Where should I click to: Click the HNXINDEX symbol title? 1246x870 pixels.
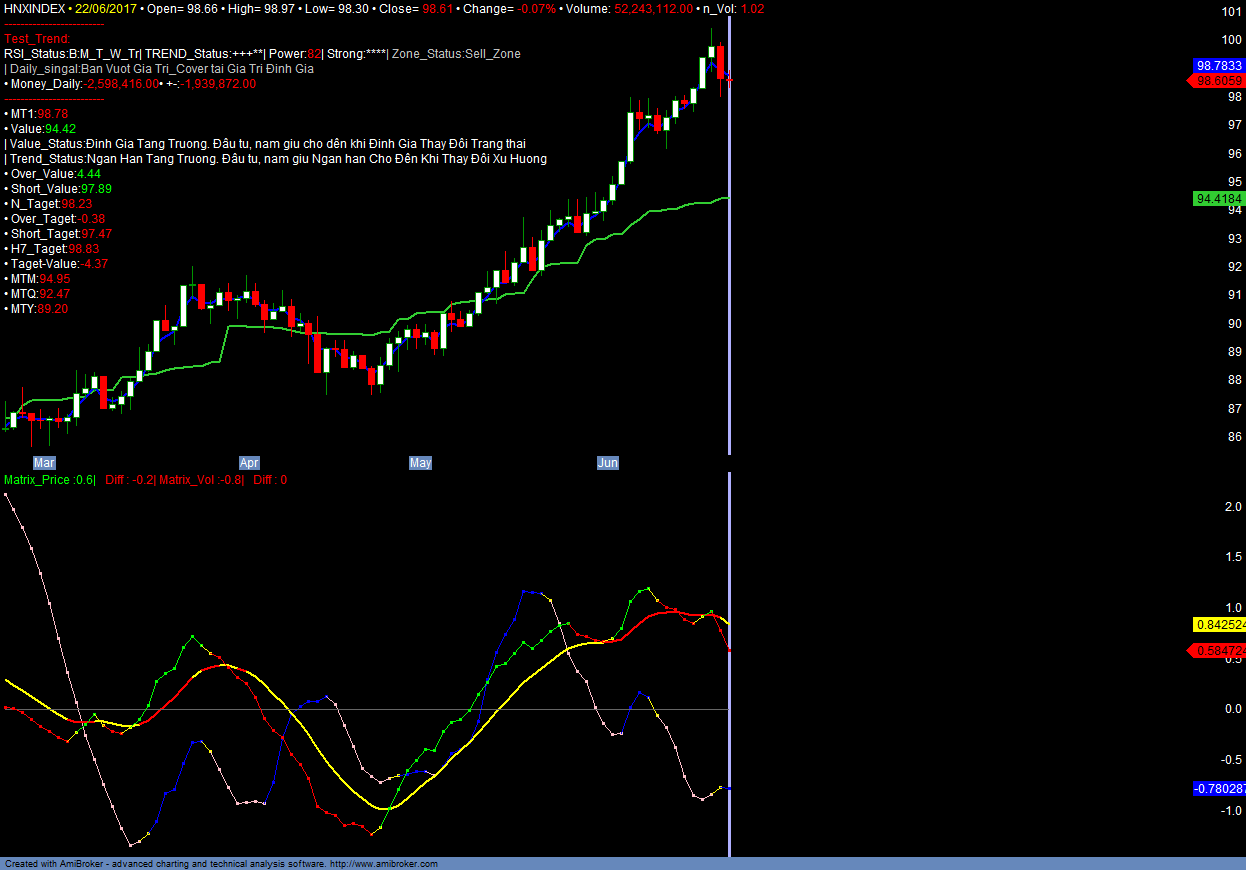pyautogui.click(x=36, y=8)
